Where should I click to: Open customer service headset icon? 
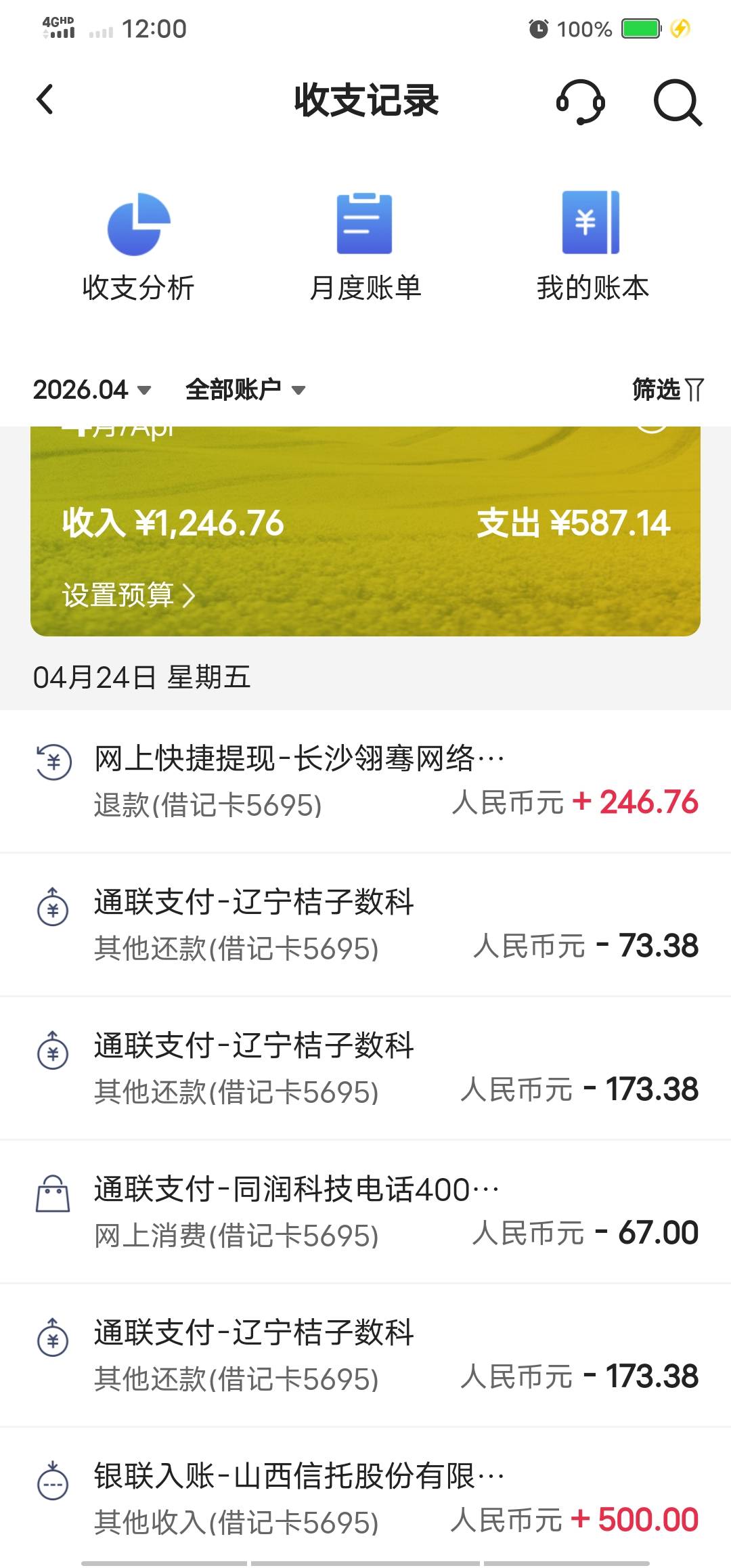[x=580, y=102]
